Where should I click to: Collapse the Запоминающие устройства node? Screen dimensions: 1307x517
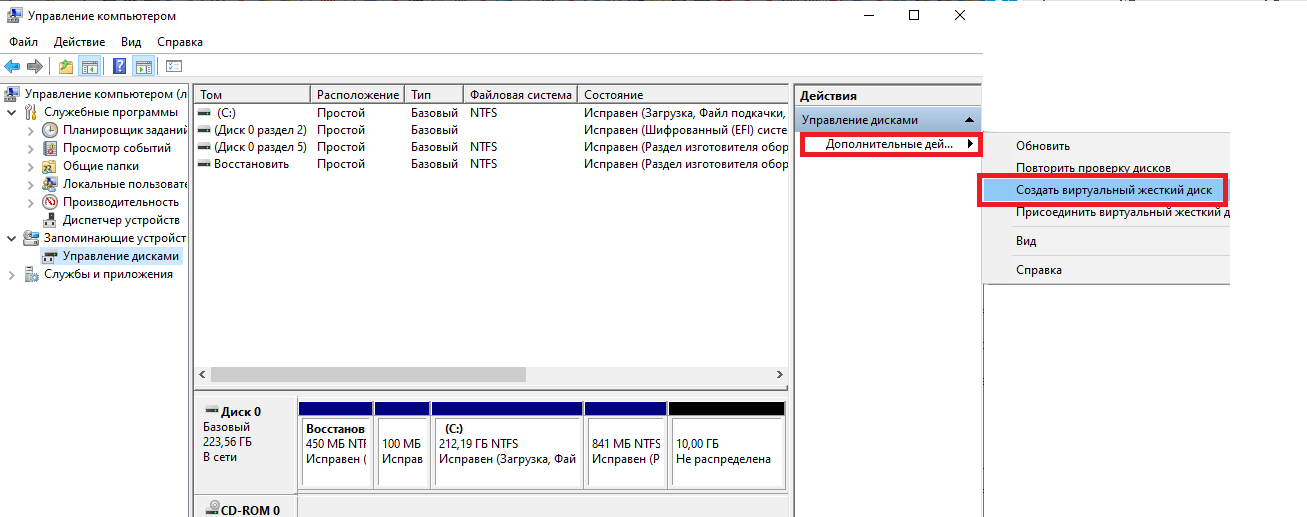[x=11, y=238]
